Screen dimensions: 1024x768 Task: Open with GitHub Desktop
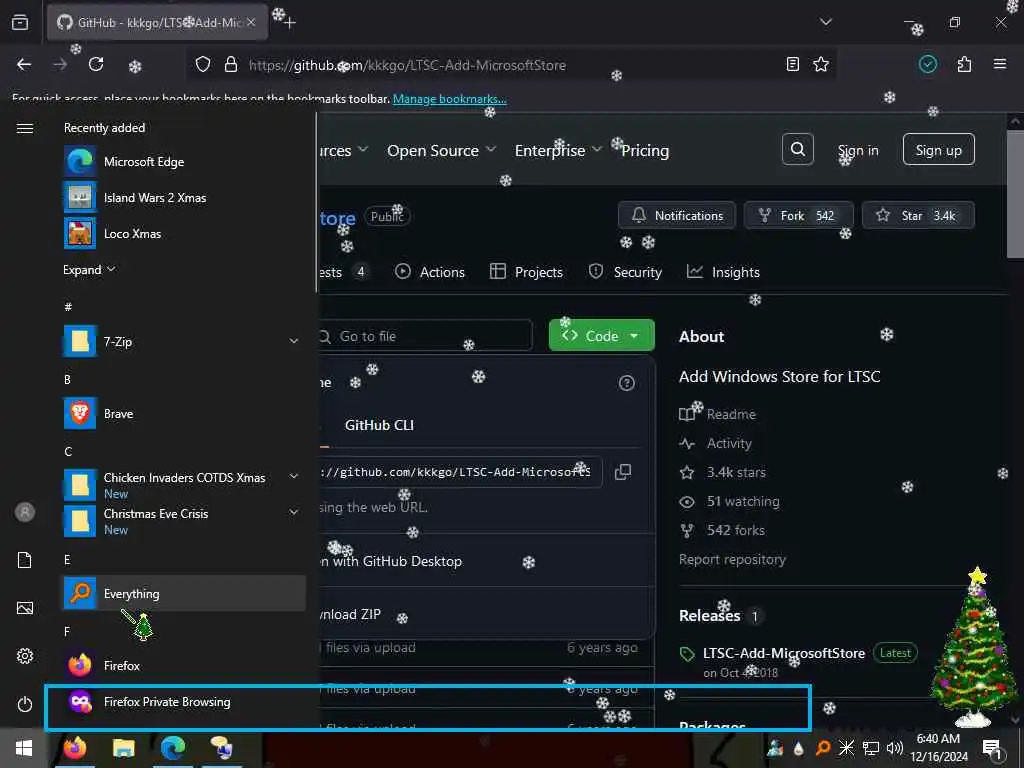(391, 561)
